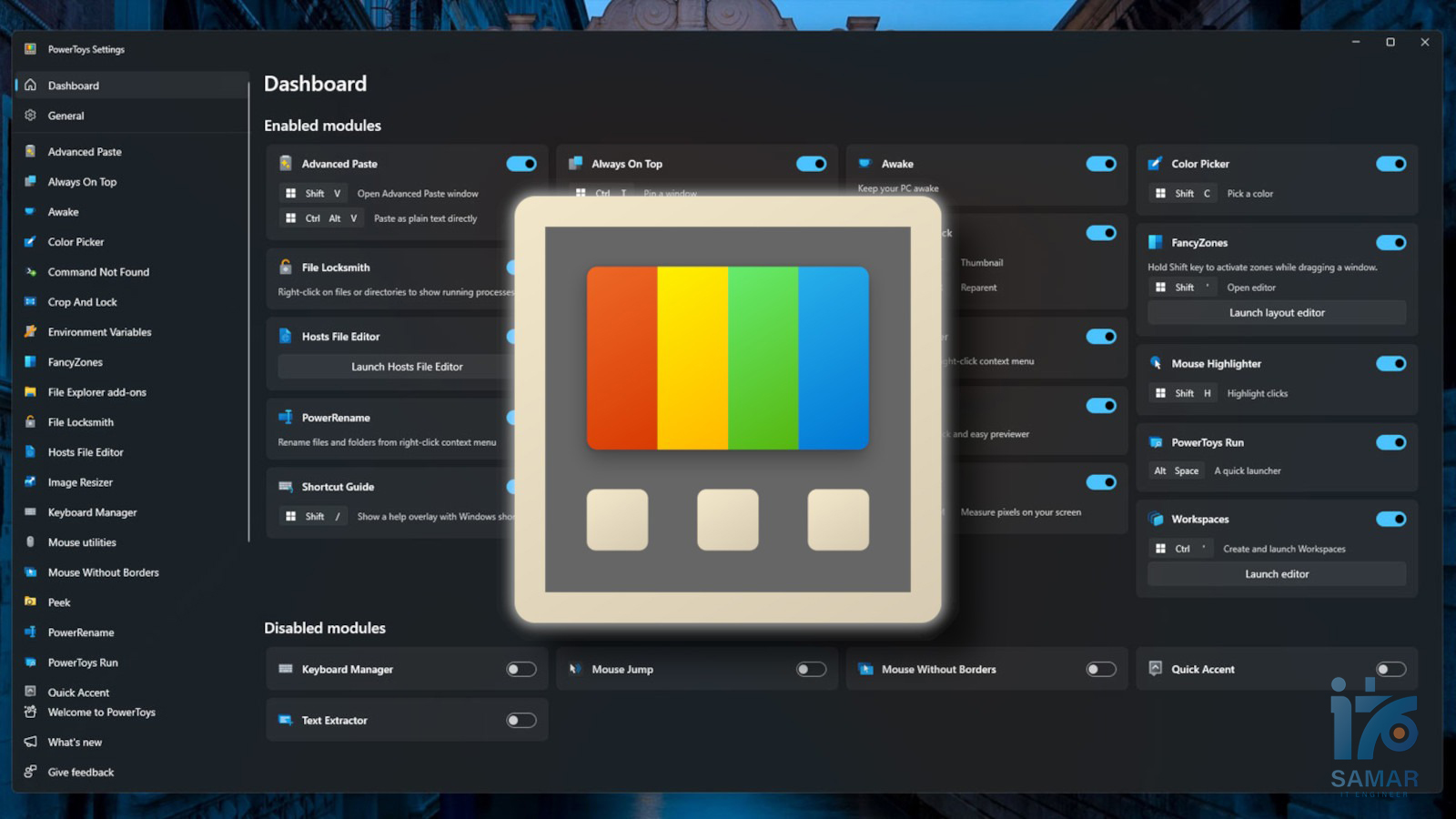Enable the Text Extractor toggle

point(521,721)
